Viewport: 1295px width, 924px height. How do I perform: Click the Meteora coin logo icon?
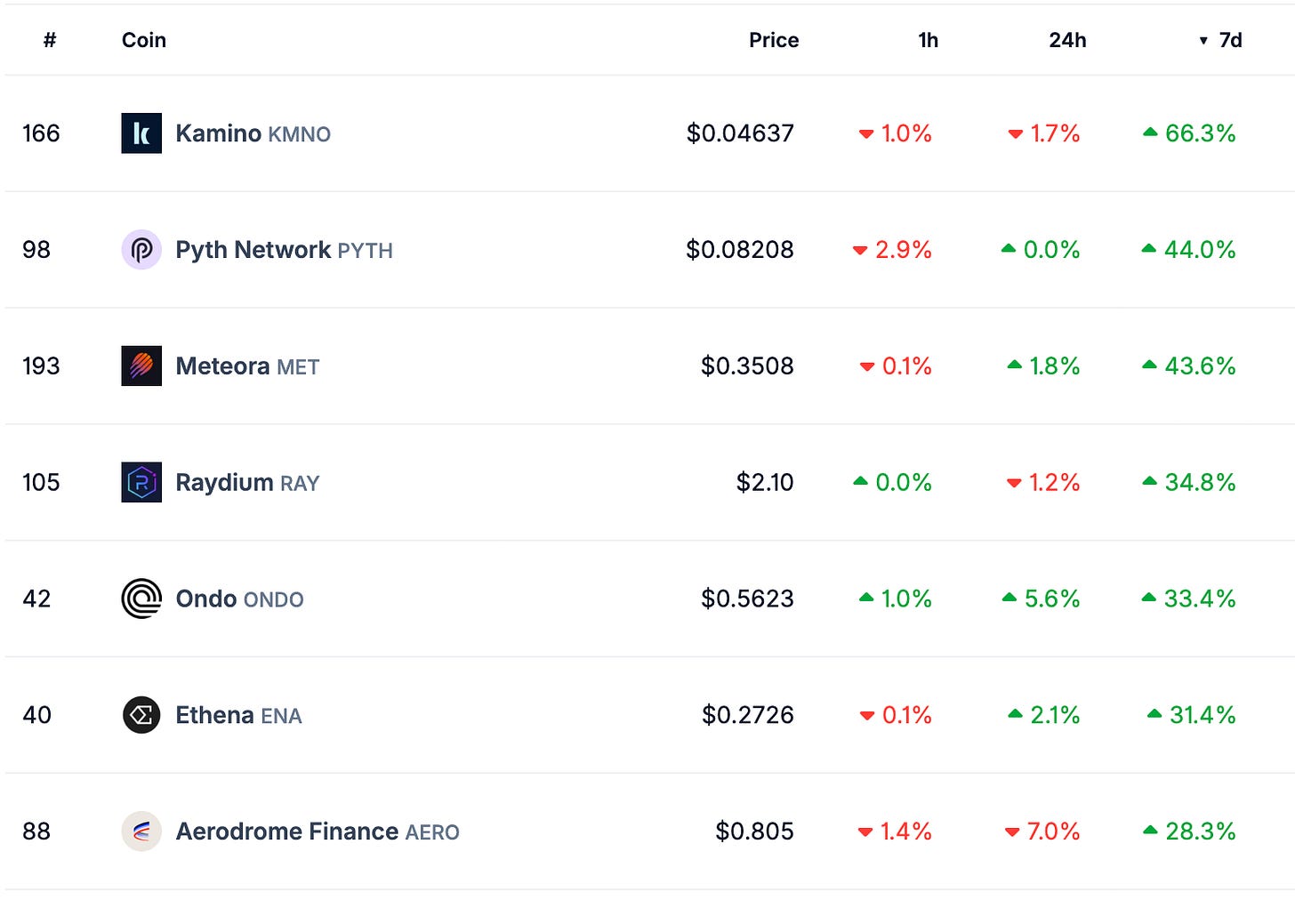(x=141, y=366)
